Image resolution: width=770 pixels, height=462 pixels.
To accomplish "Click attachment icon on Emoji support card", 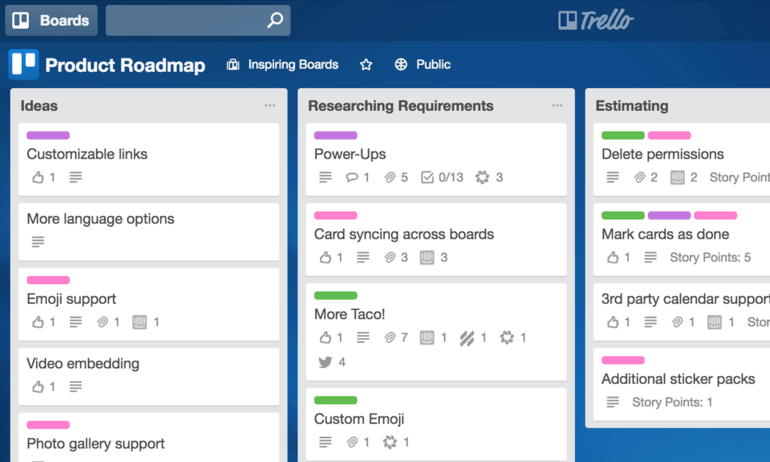I will click(102, 322).
